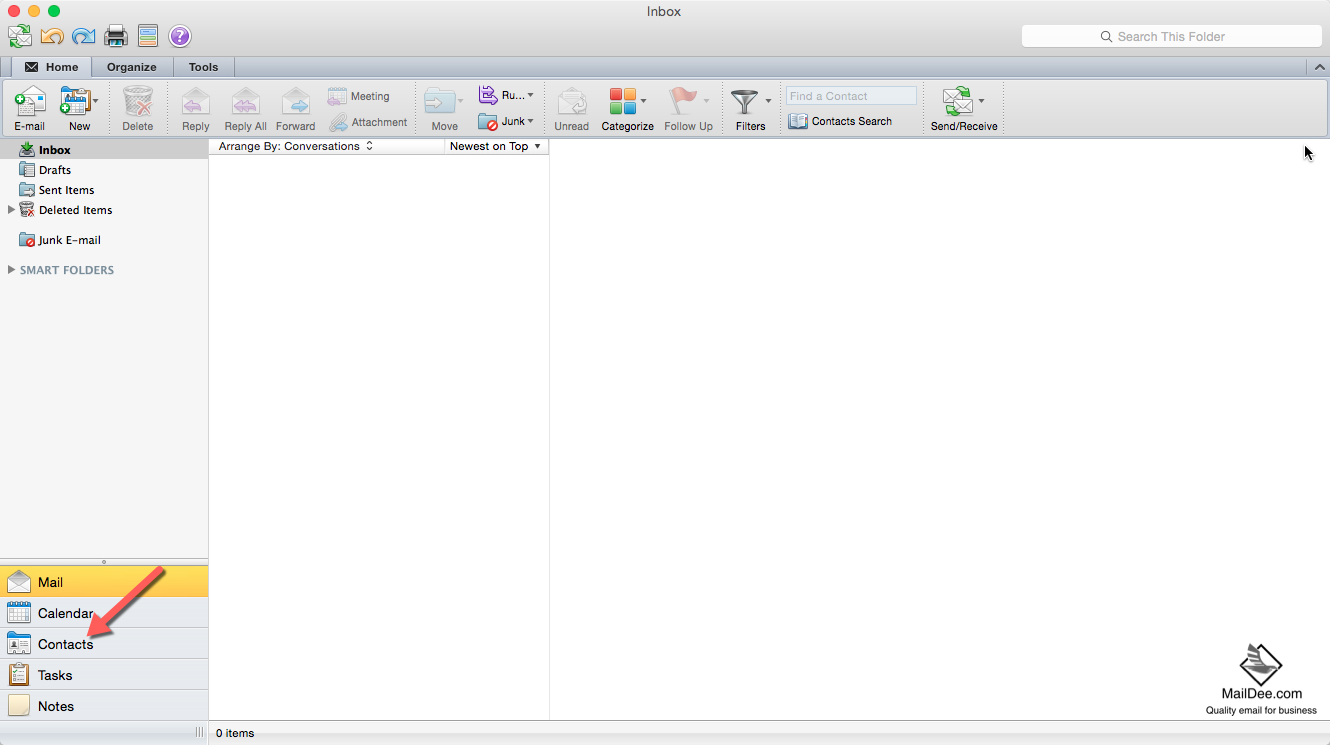Switch to Contacts view in navigation pane
Screen dimensions: 1330x745
tap(65, 644)
